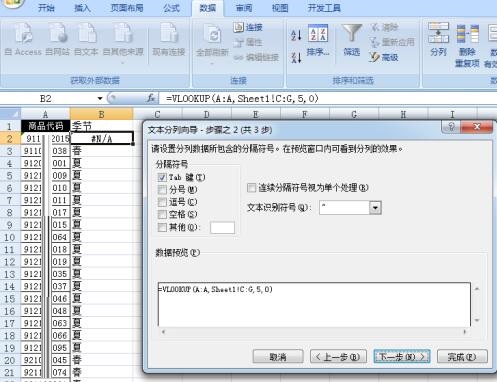Select the 商品代码 header cell
497x382 pixels.
(45, 126)
